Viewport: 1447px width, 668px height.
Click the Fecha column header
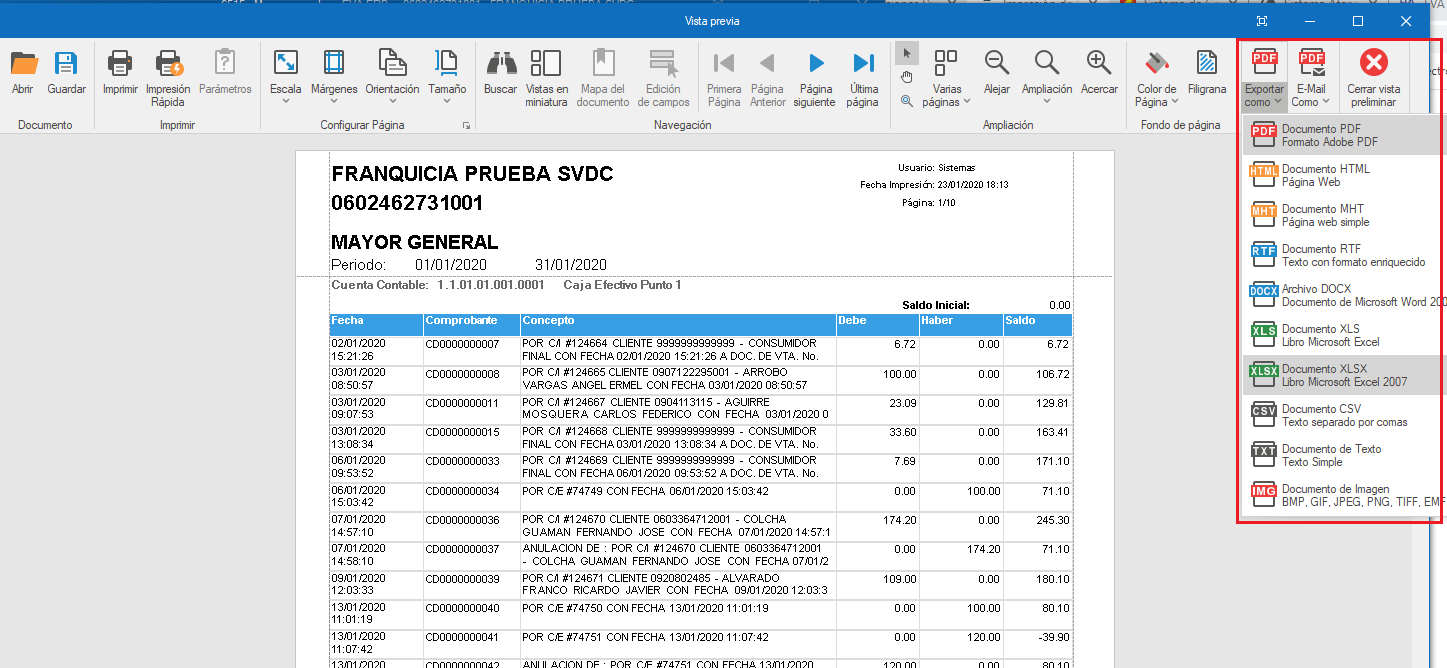click(376, 324)
